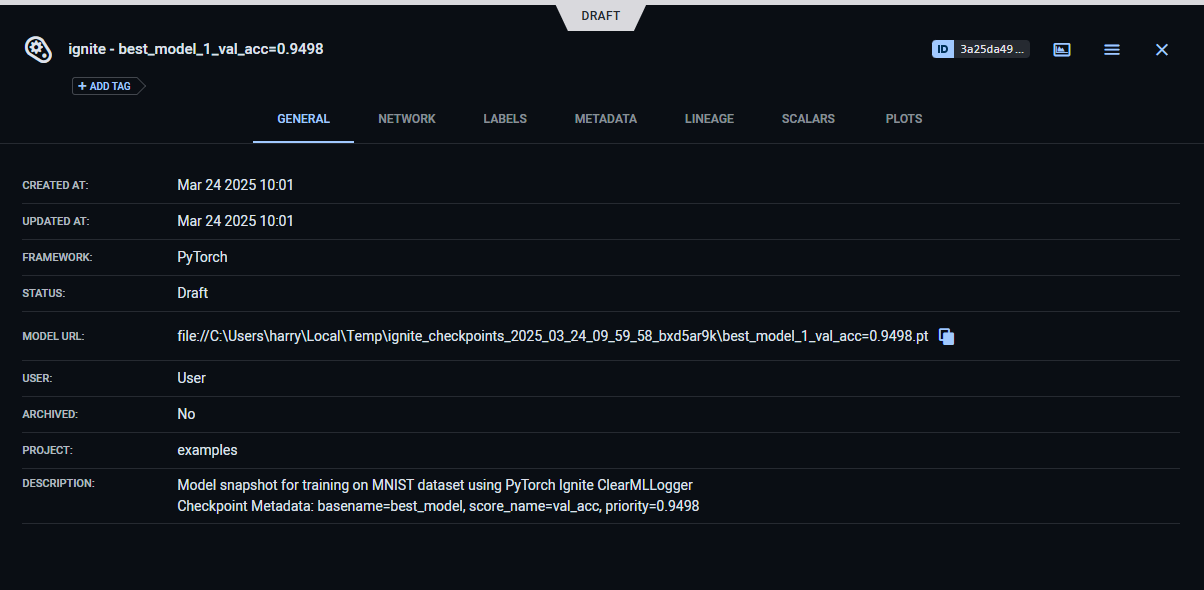Click the blue ID badge
The width and height of the screenshot is (1204, 590).
pyautogui.click(x=942, y=49)
